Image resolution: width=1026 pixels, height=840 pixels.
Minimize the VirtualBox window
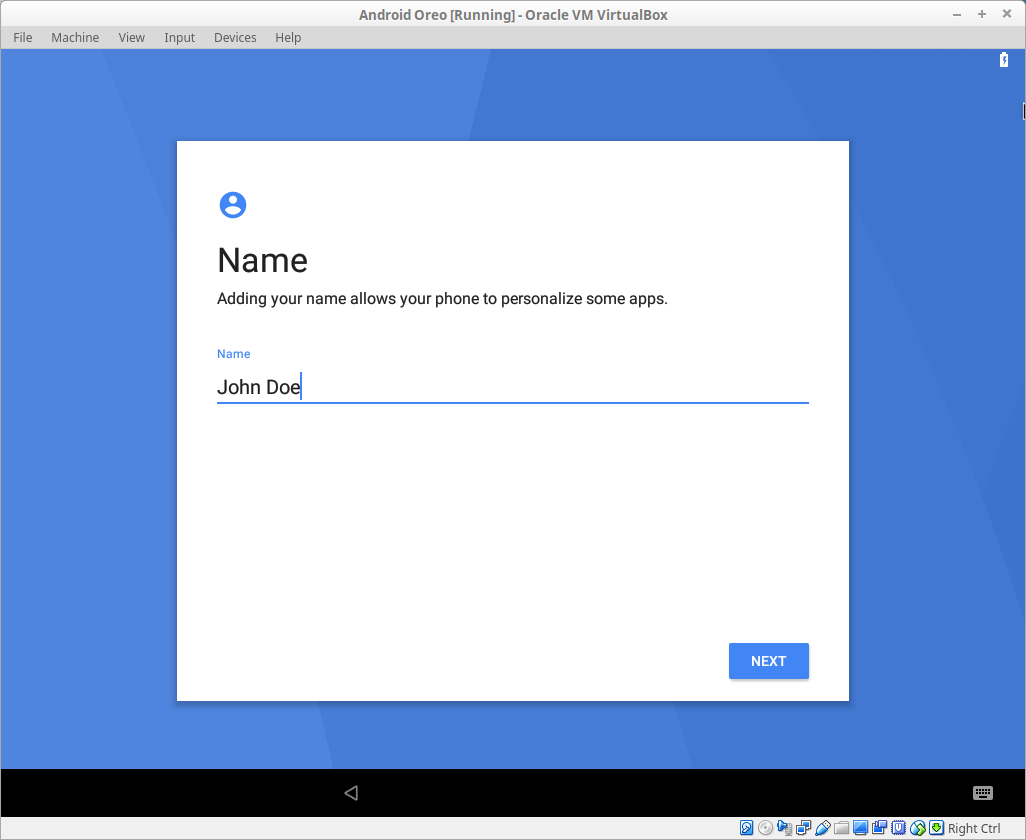pos(957,14)
